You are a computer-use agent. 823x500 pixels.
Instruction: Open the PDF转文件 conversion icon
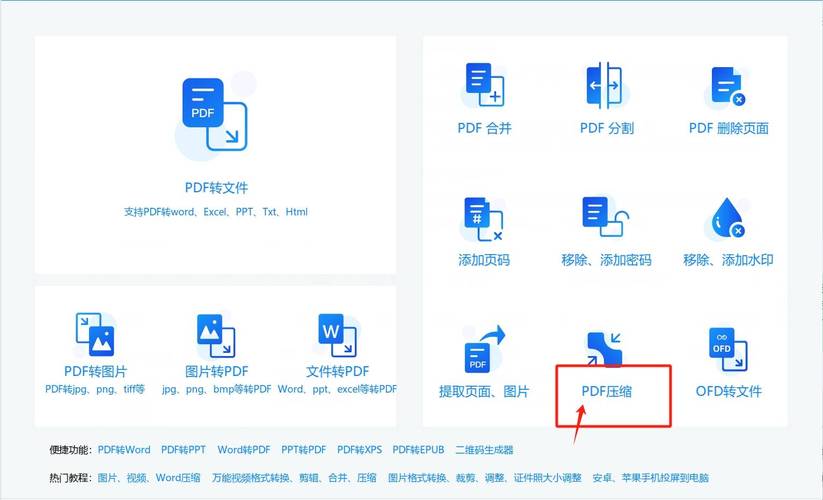215,114
